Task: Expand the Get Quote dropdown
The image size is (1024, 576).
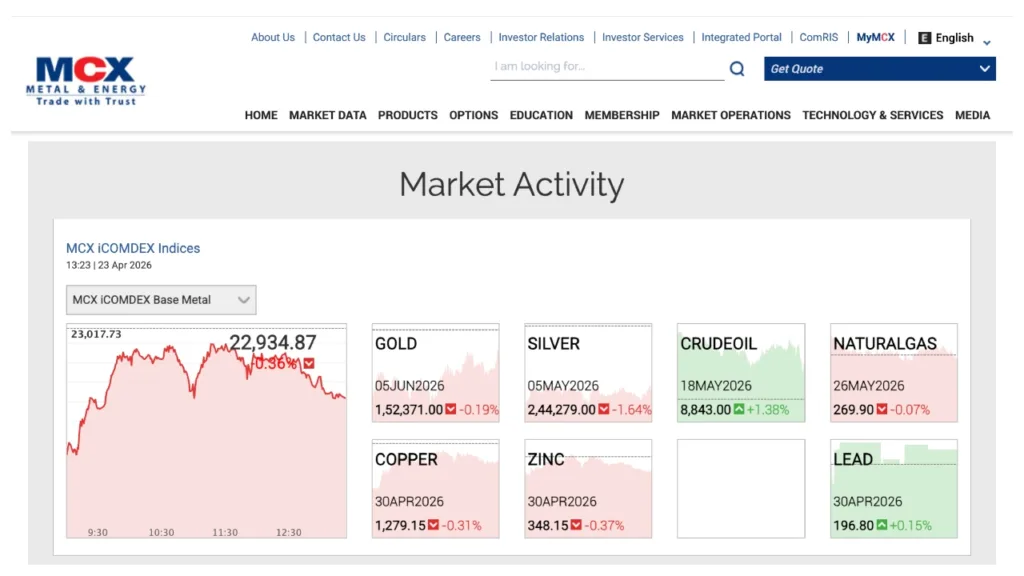Action: (x=880, y=69)
